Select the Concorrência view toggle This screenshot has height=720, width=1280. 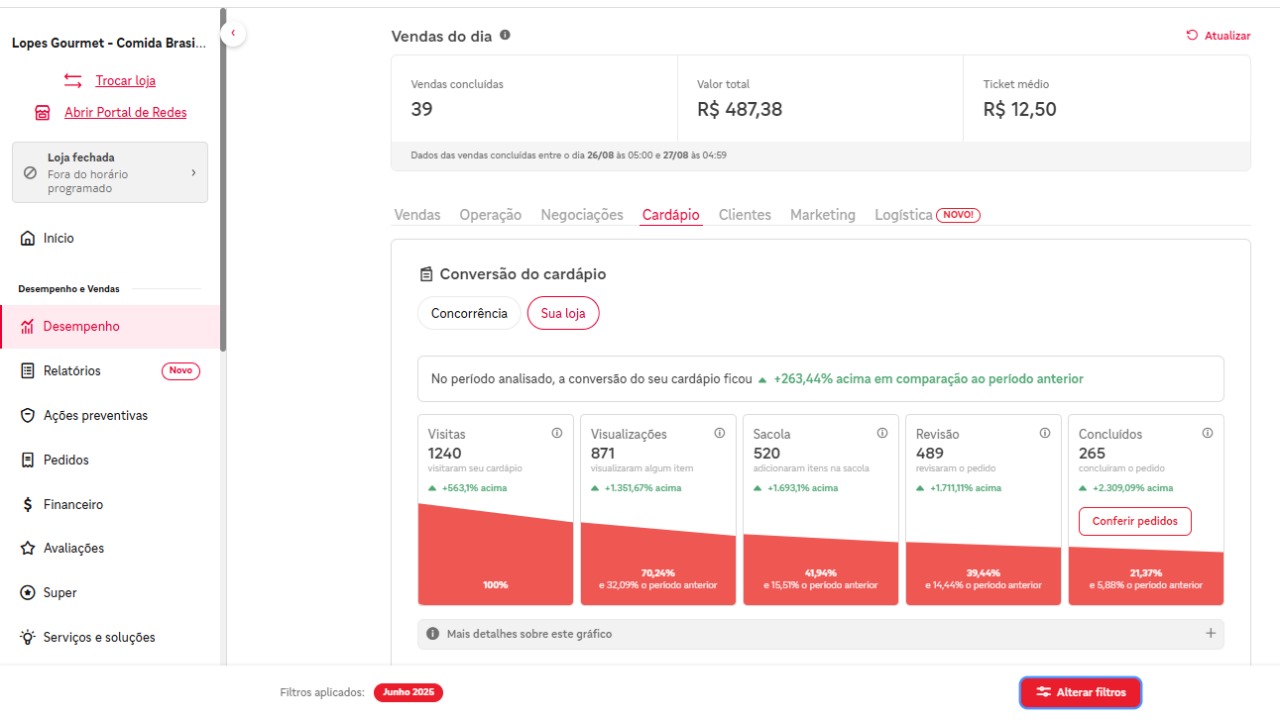[469, 313]
